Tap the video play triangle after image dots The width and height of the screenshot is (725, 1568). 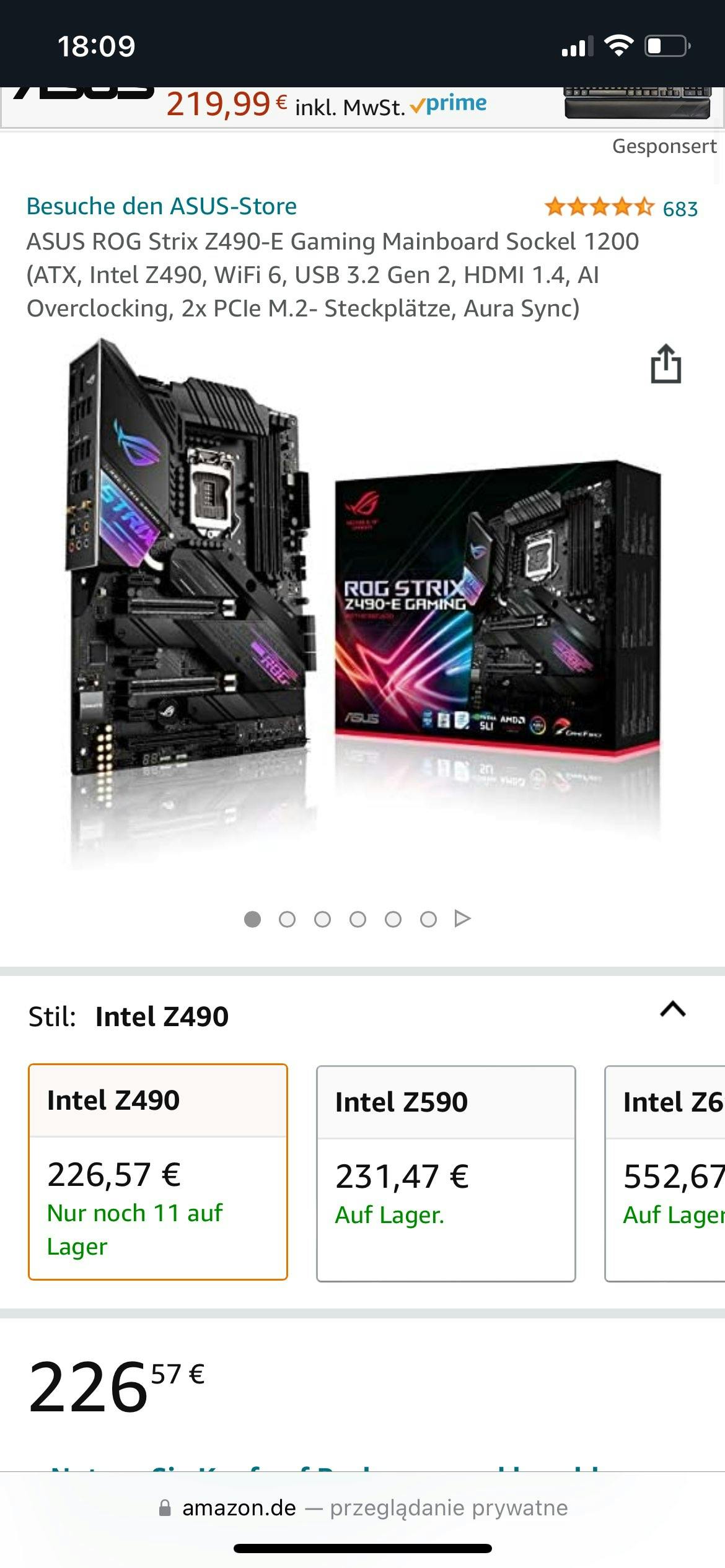click(x=462, y=918)
